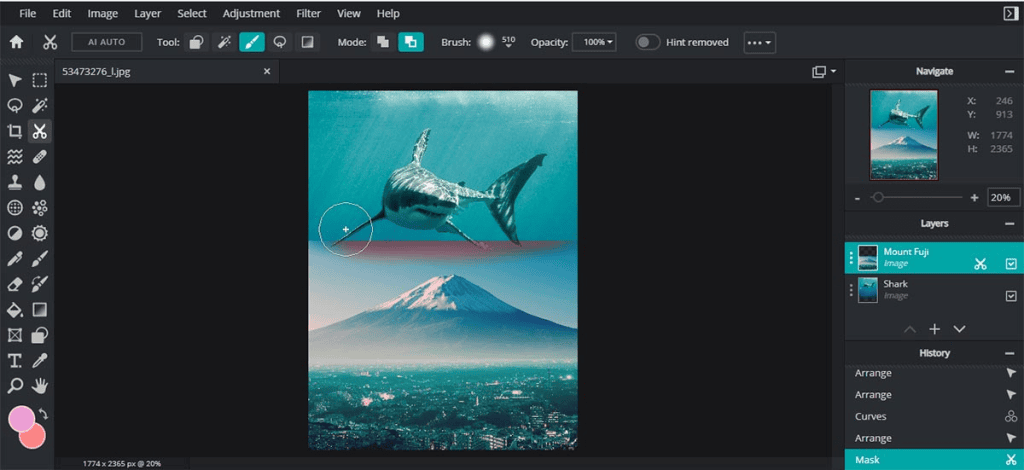Pick the Text tool
The width and height of the screenshot is (1024, 470).
pos(15,360)
